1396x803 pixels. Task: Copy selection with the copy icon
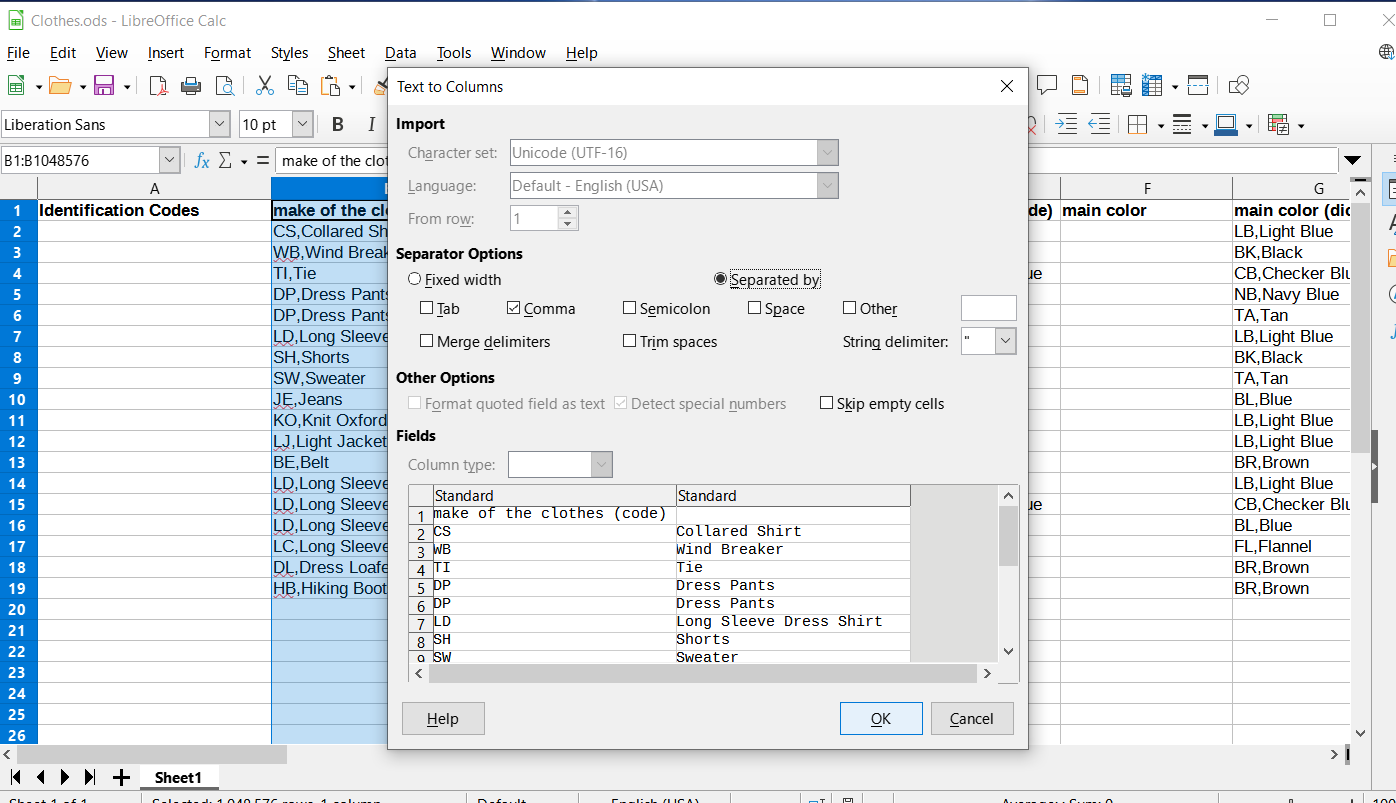point(298,86)
